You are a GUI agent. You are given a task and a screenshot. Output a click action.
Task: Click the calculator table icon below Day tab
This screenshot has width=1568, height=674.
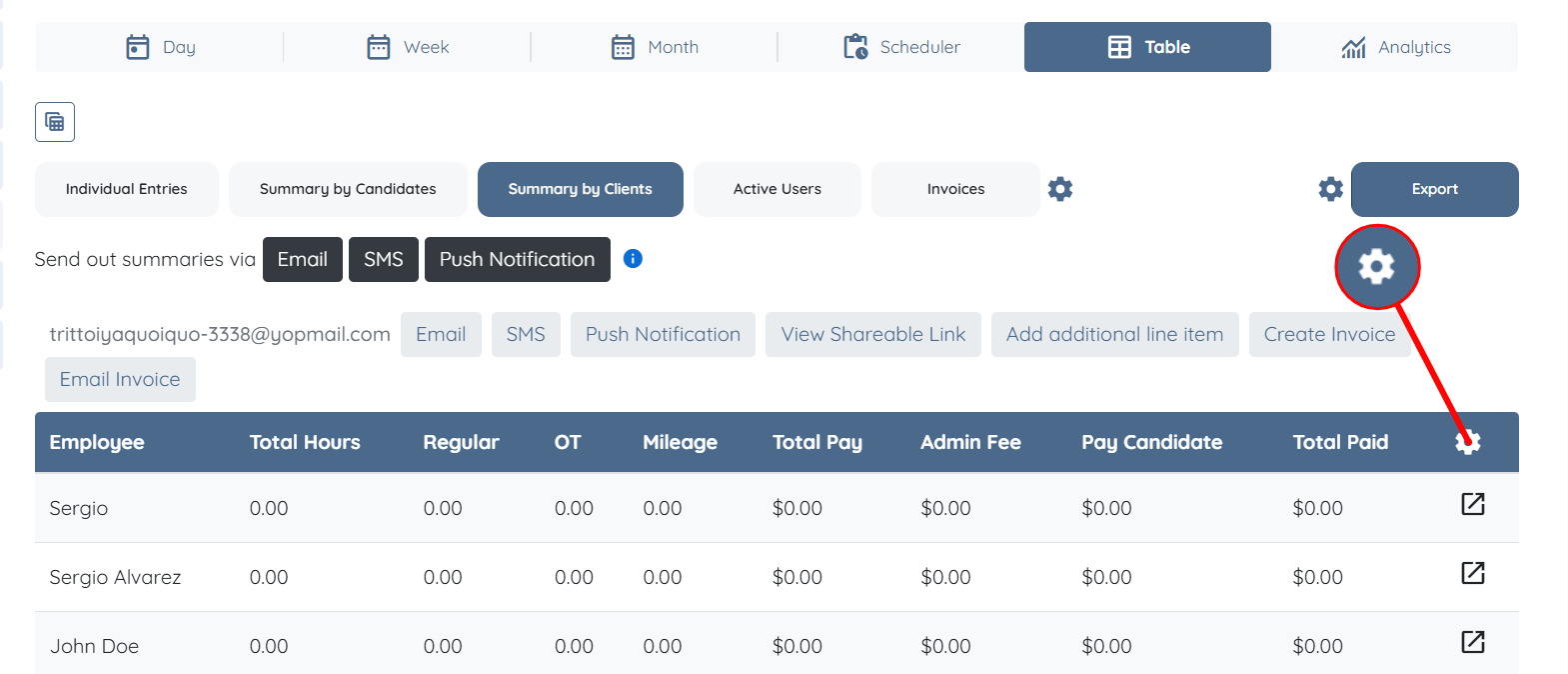(55, 122)
